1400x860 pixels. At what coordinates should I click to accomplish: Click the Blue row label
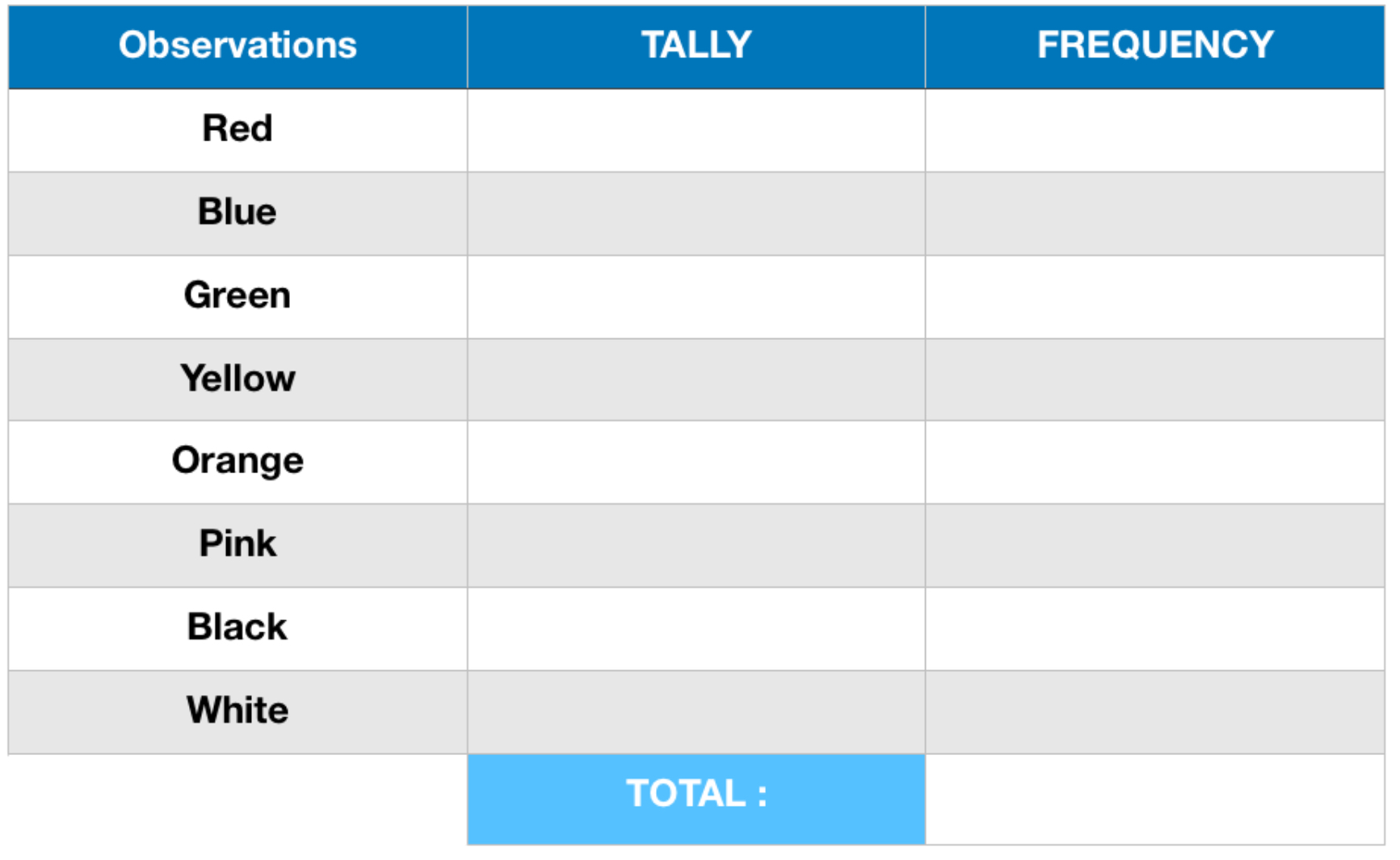point(238,212)
